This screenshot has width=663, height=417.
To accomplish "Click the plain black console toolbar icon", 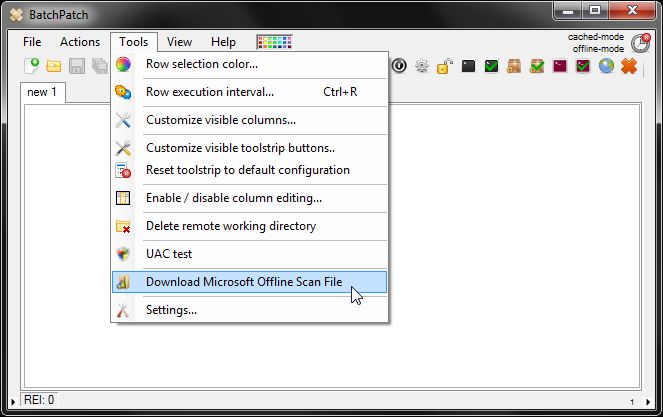I will pos(468,66).
